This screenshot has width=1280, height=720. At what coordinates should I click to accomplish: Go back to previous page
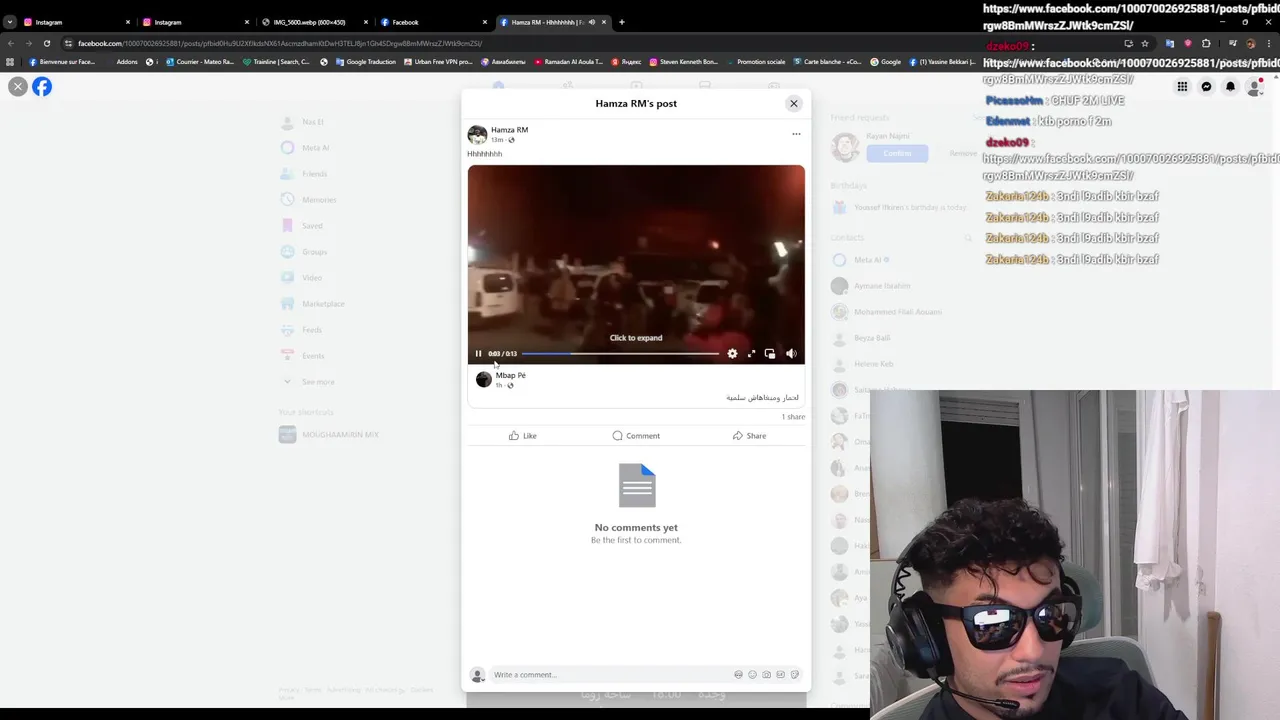click(x=10, y=43)
